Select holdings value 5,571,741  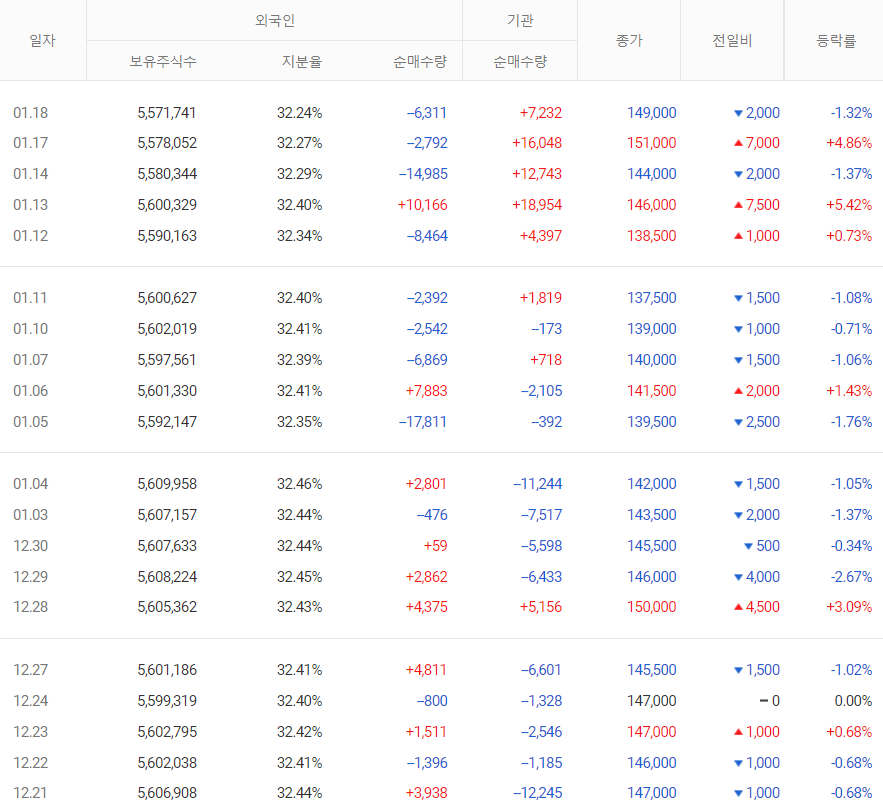167,113
